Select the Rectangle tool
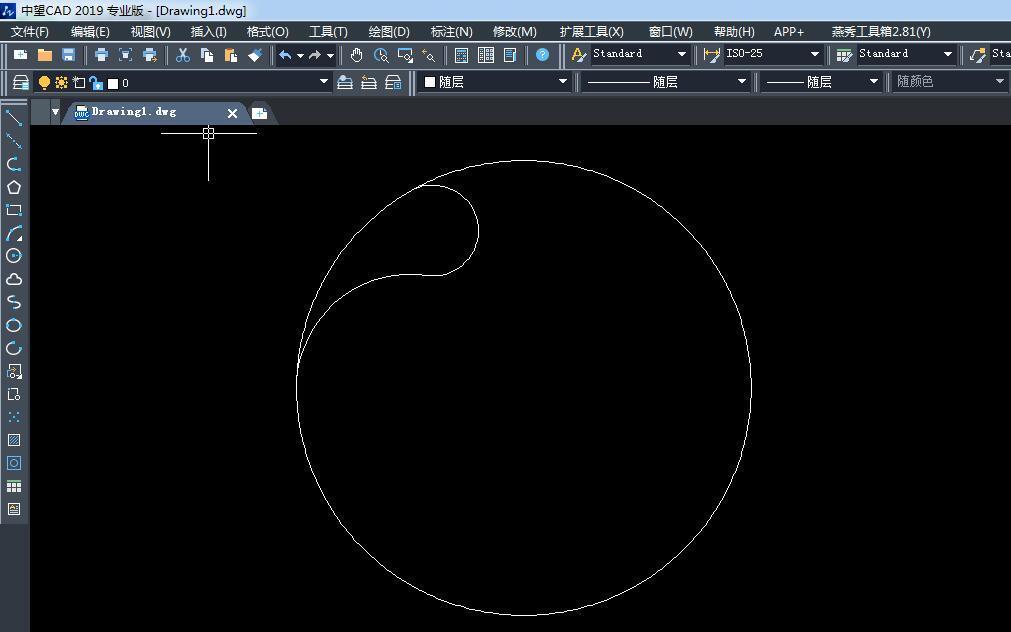The height and width of the screenshot is (632, 1011). [x=14, y=210]
